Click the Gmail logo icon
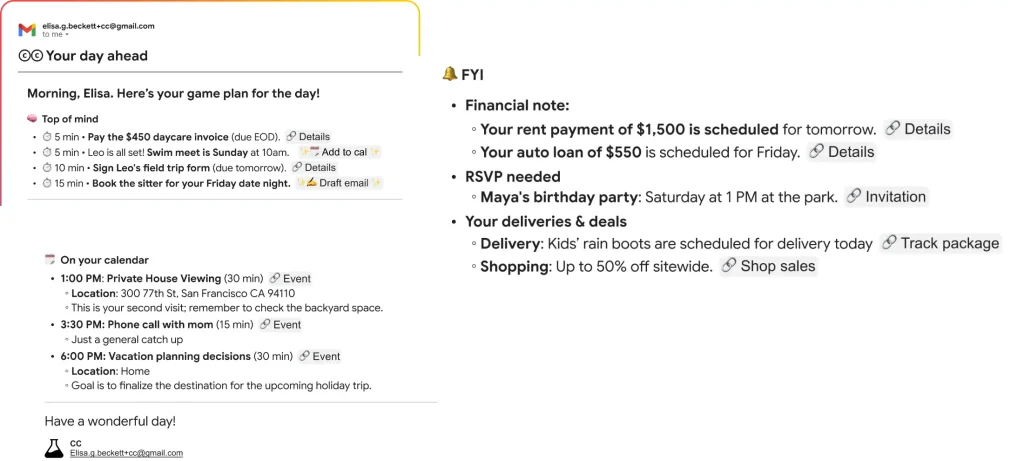 [x=27, y=30]
